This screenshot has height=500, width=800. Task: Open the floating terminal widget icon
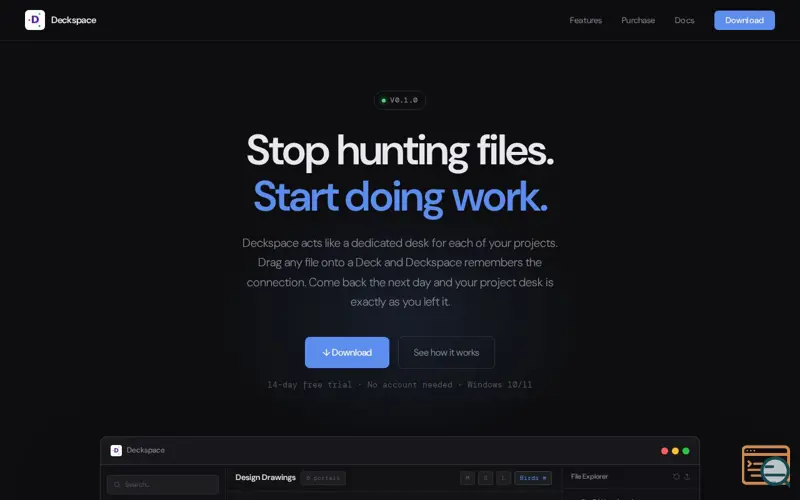tap(766, 465)
